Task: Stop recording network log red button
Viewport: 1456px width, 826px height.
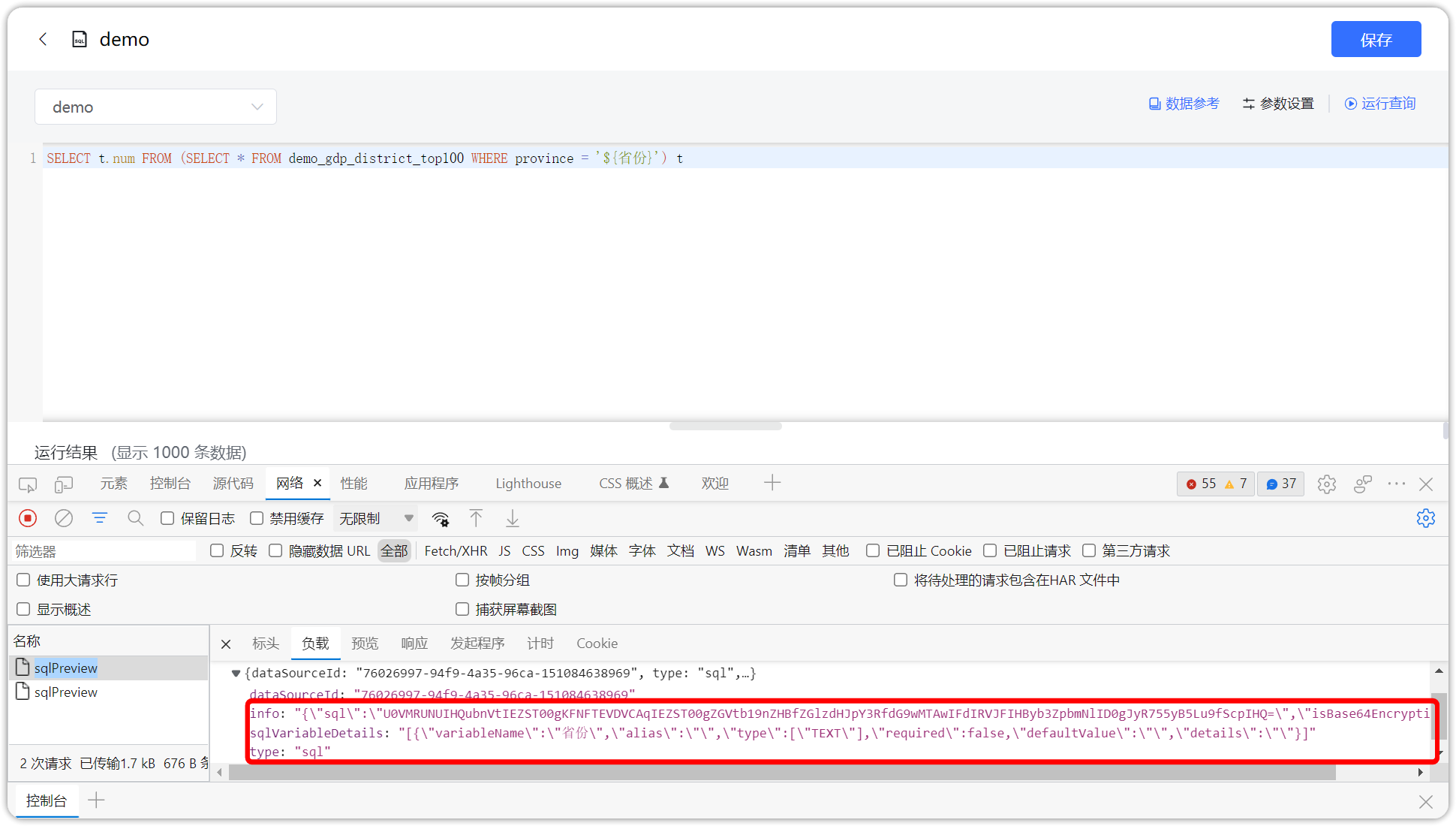Action: point(28,518)
